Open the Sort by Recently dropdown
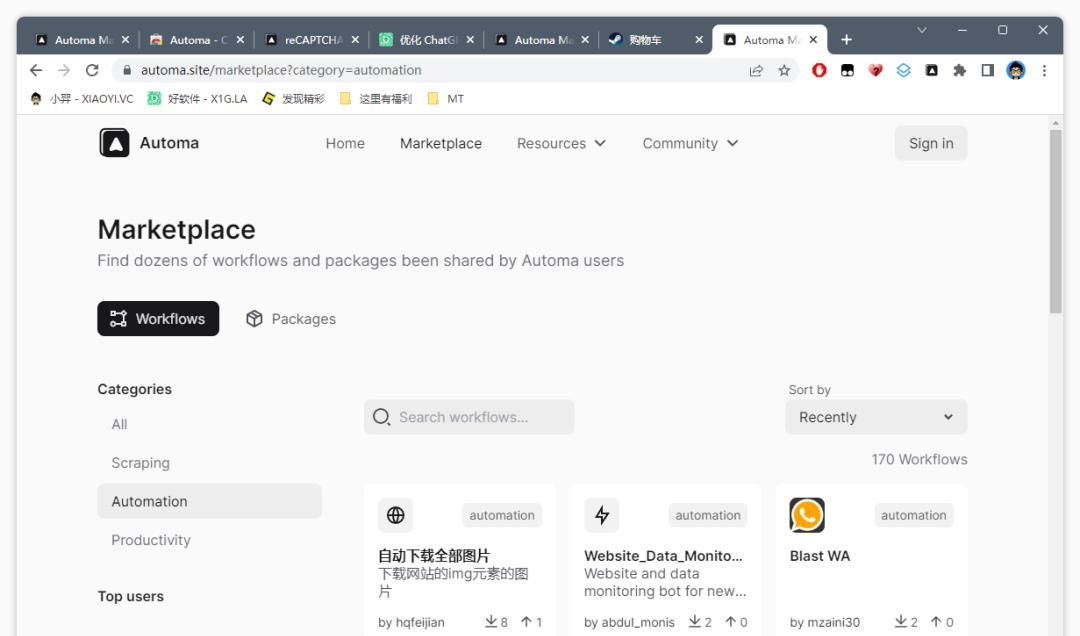The height and width of the screenshot is (636, 1080). coord(875,417)
